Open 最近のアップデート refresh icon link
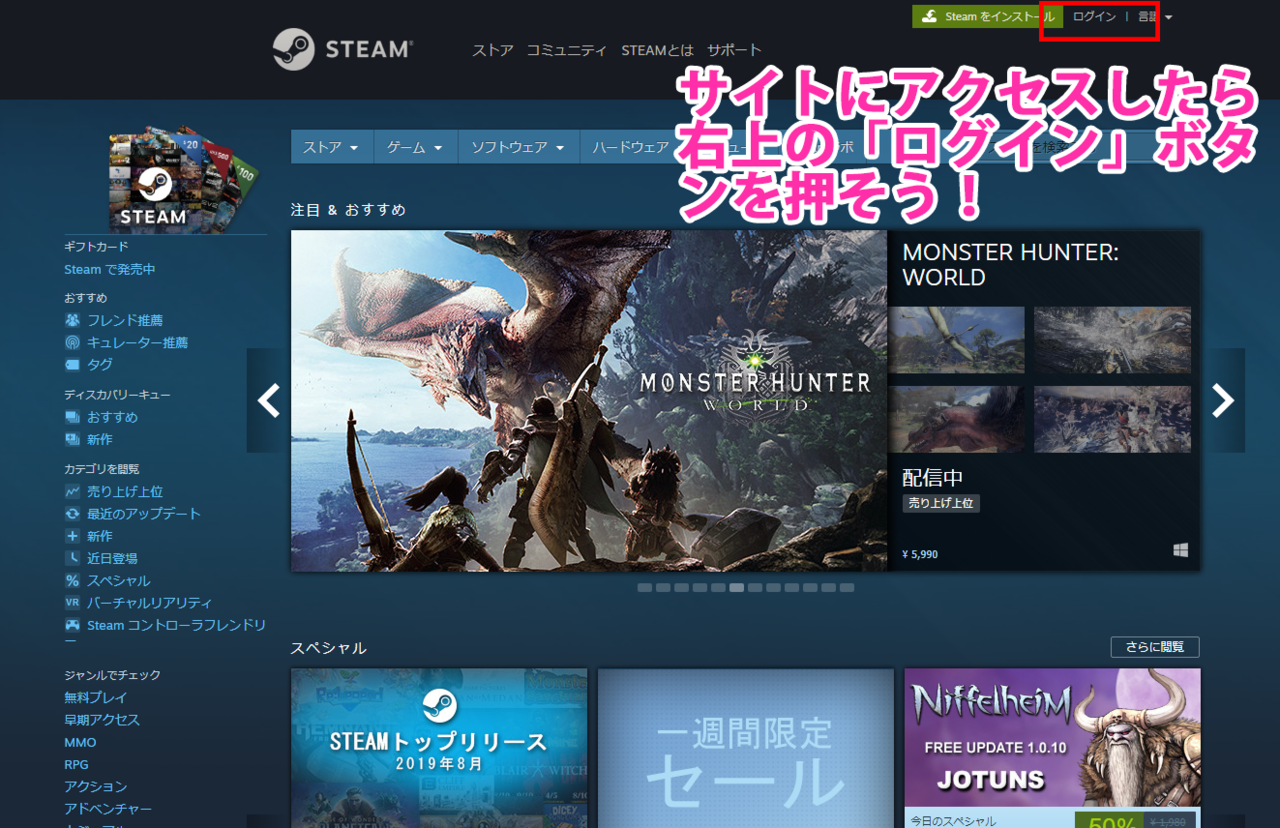The width and height of the screenshot is (1280, 828). 132,513
